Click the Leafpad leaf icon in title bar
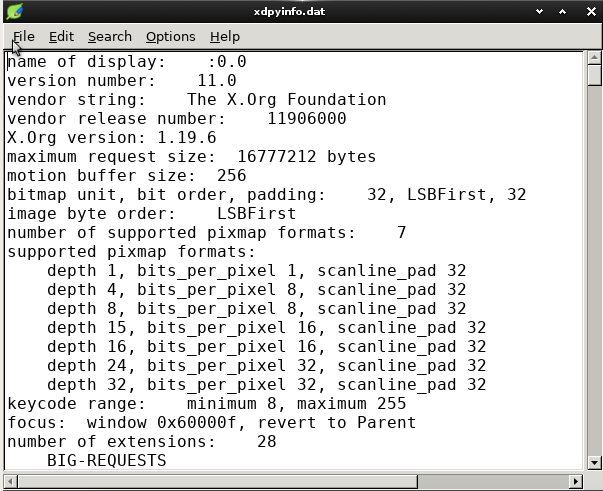 coord(12,11)
